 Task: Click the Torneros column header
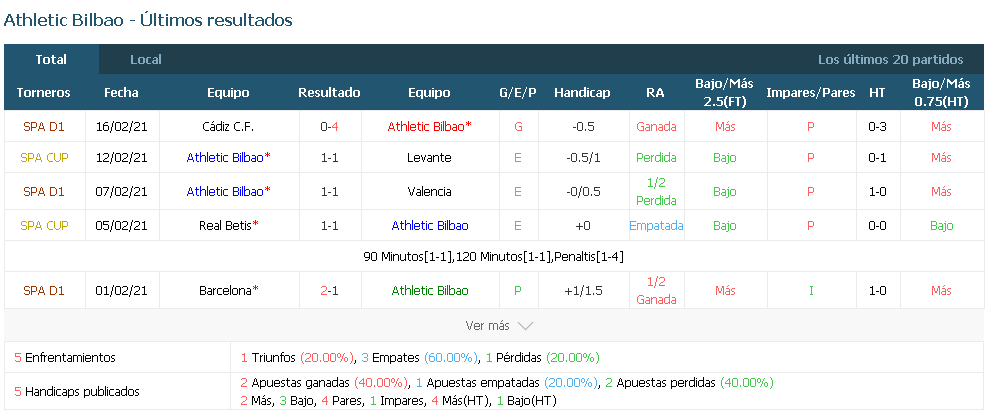point(44,93)
